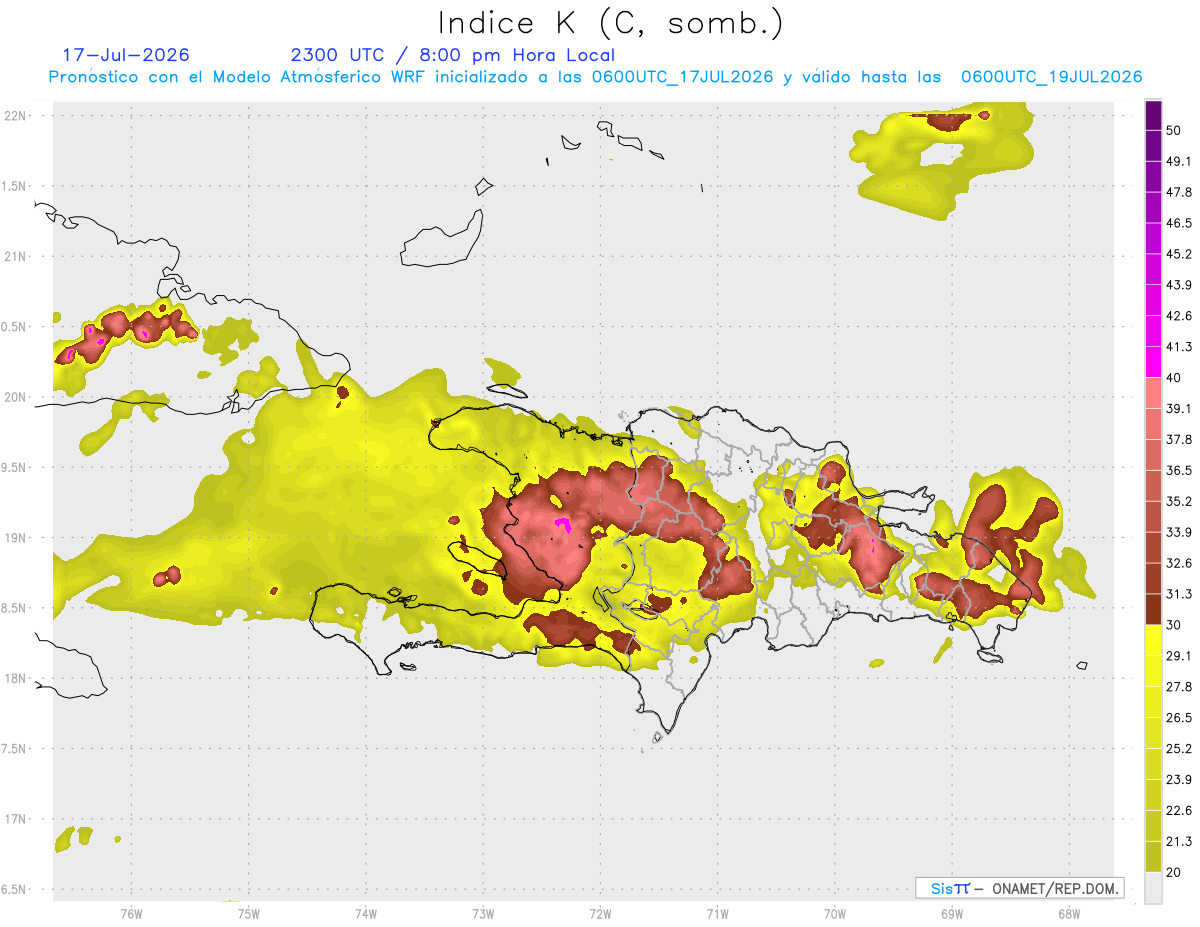This screenshot has width=1200, height=927.
Task: Click the dark purple swatch above legend value 50
Action: click(x=1153, y=116)
